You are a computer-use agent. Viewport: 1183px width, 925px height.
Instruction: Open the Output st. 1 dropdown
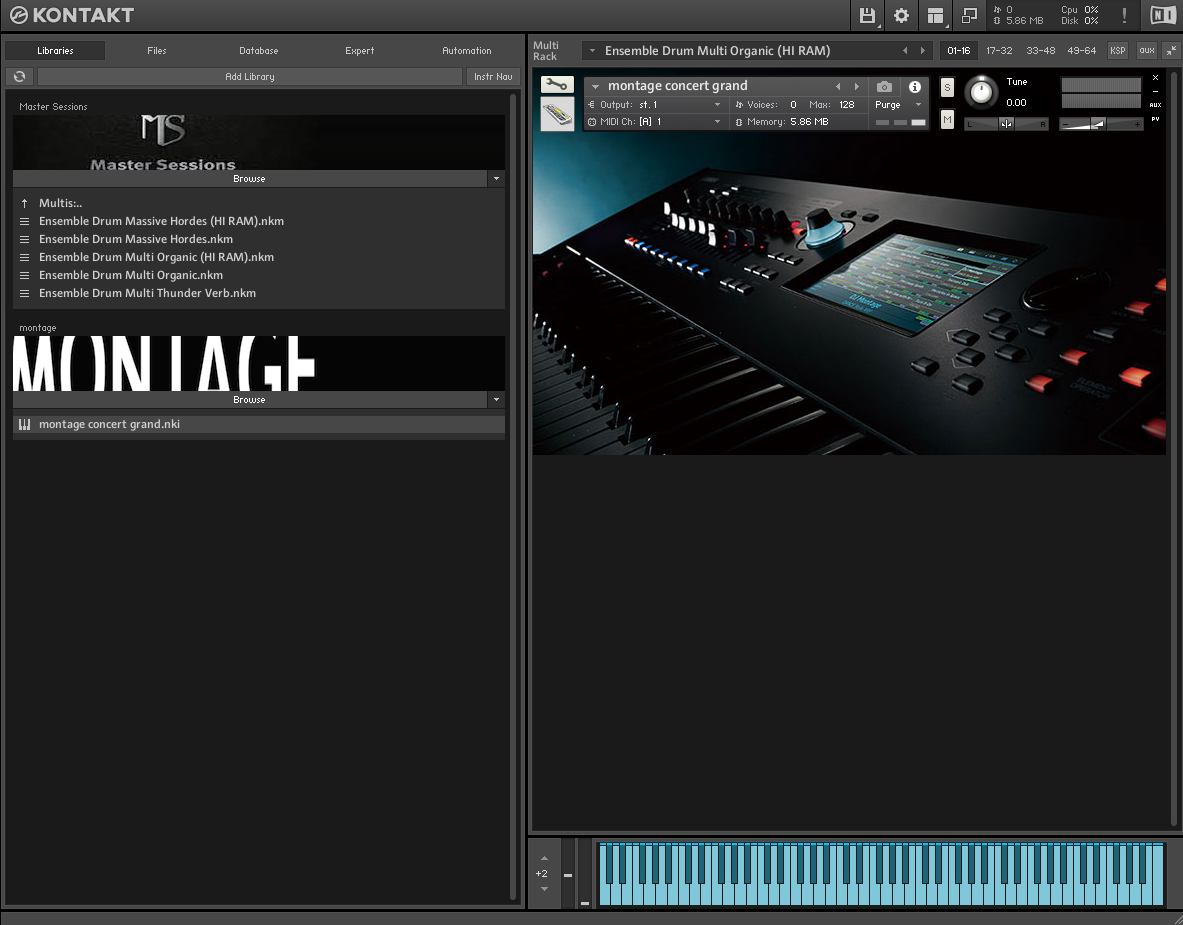[656, 105]
